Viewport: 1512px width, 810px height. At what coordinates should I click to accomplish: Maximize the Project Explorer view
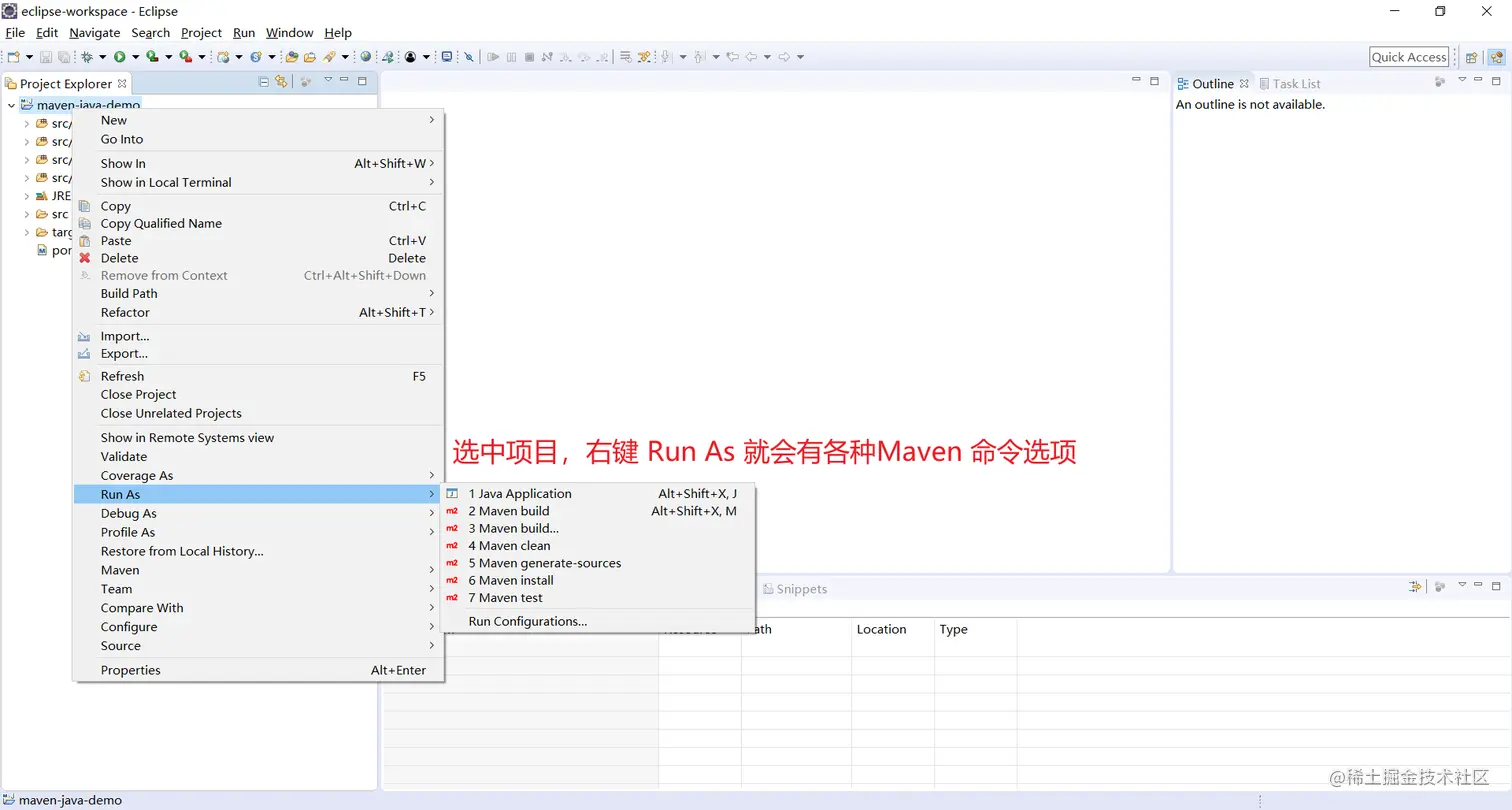click(362, 81)
